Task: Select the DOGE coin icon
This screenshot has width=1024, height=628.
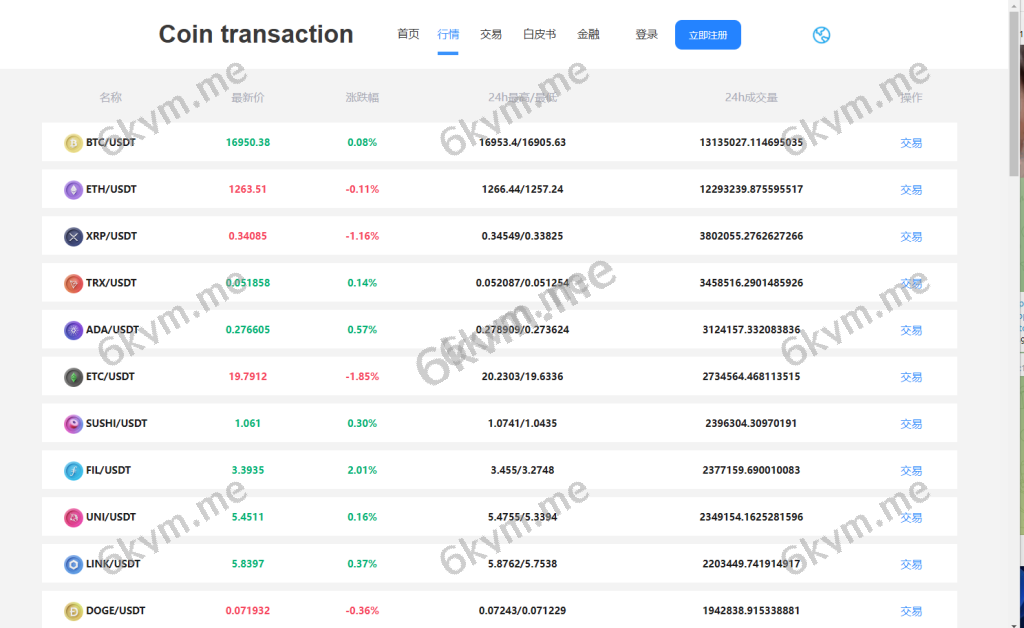Action: click(72, 611)
